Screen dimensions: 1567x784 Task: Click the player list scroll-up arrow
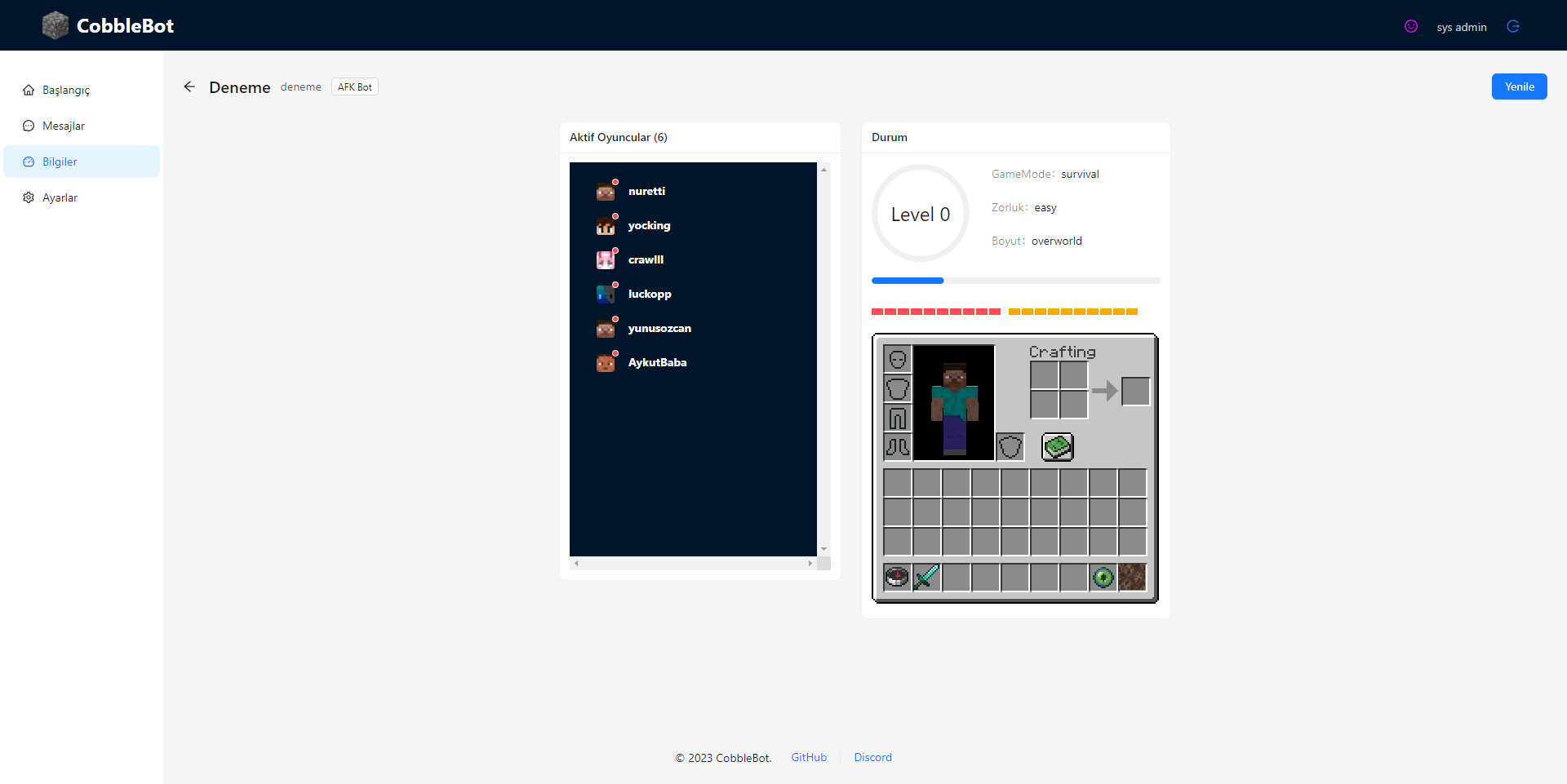(823, 170)
